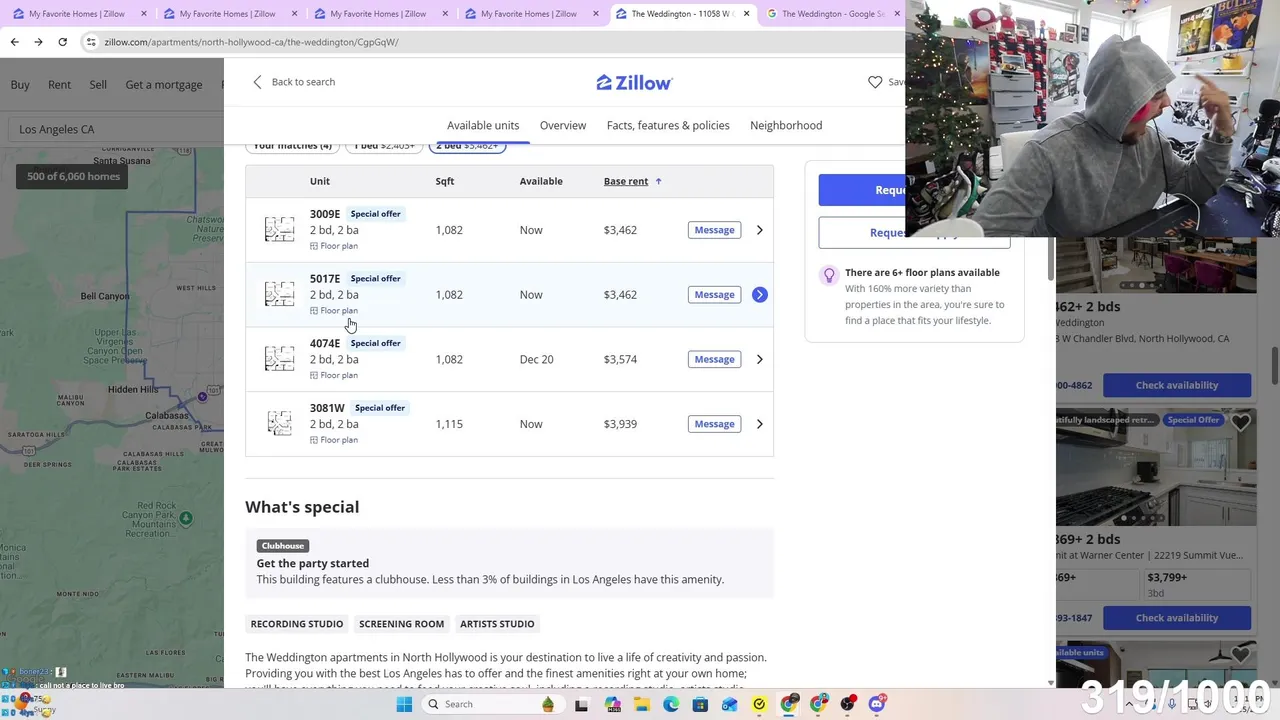Select Your matches filter chip
The image size is (1280, 720).
pyautogui.click(x=292, y=146)
